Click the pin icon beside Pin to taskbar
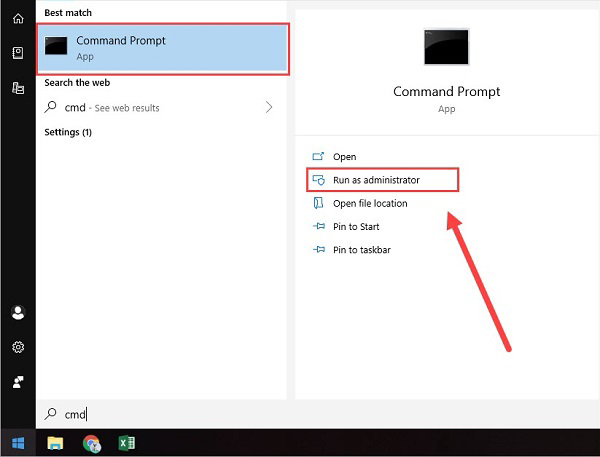600x457 pixels. tap(319, 250)
